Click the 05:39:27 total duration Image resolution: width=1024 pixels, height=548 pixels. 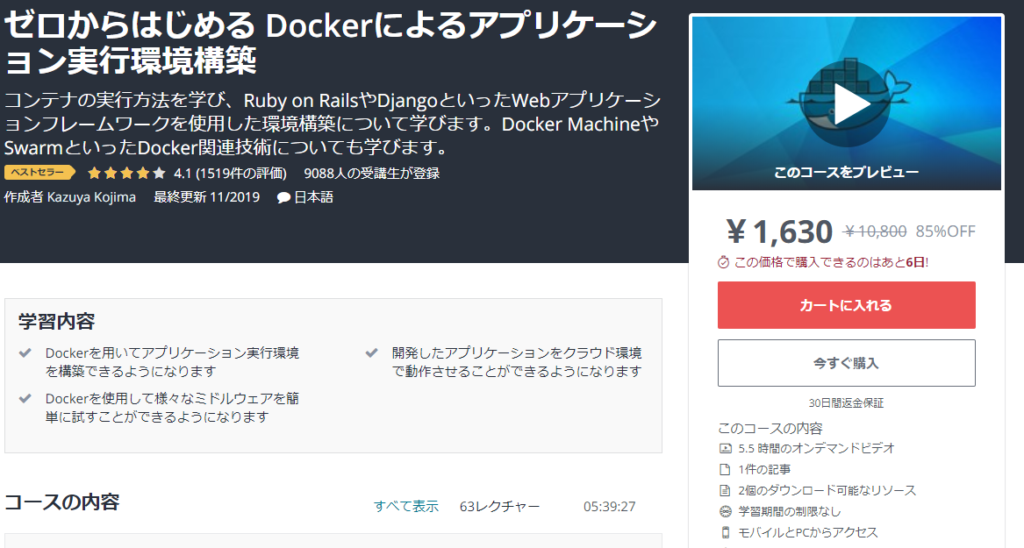click(609, 506)
